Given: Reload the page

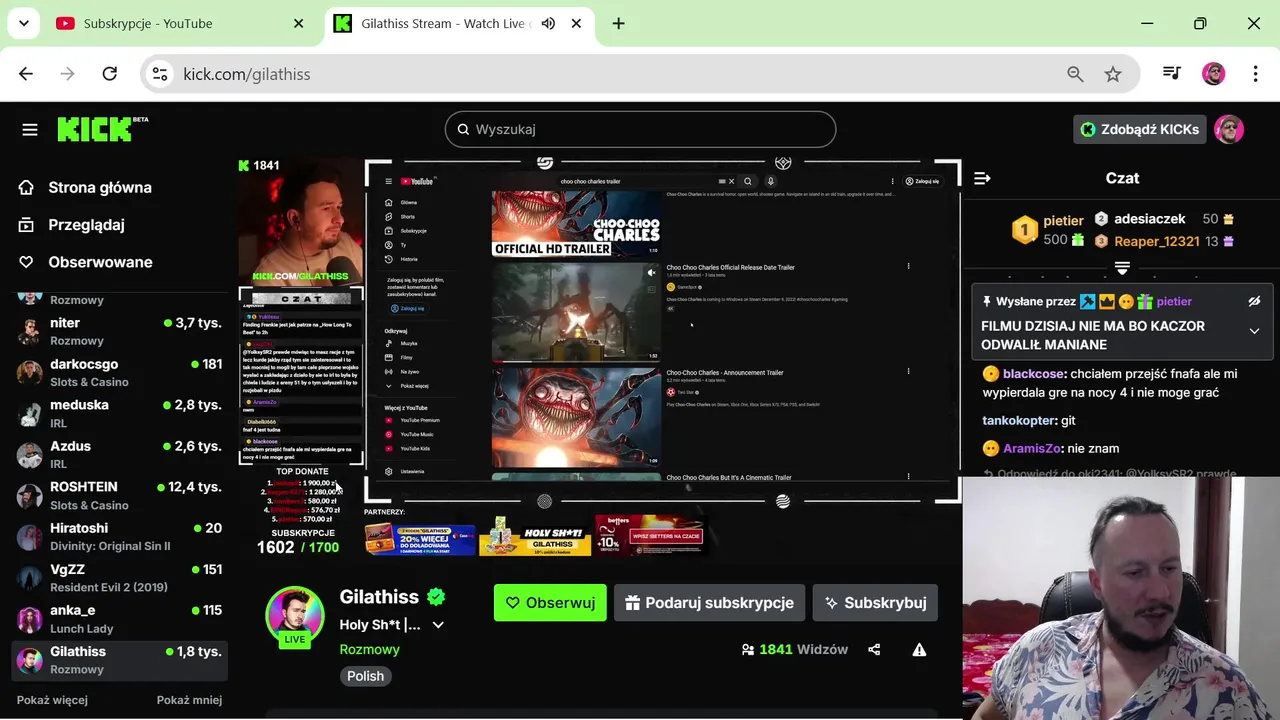Looking at the screenshot, I should pos(110,74).
